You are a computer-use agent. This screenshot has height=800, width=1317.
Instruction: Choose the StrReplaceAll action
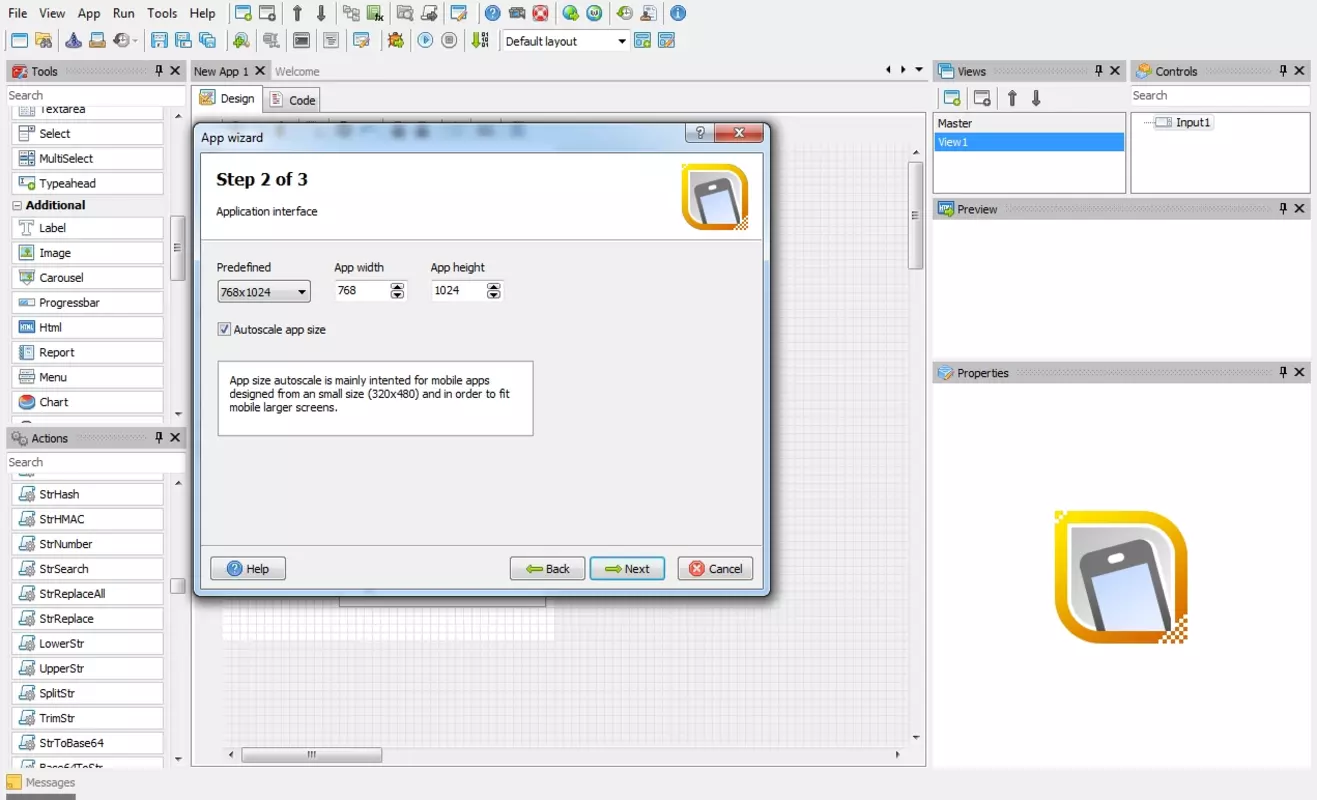click(x=88, y=594)
